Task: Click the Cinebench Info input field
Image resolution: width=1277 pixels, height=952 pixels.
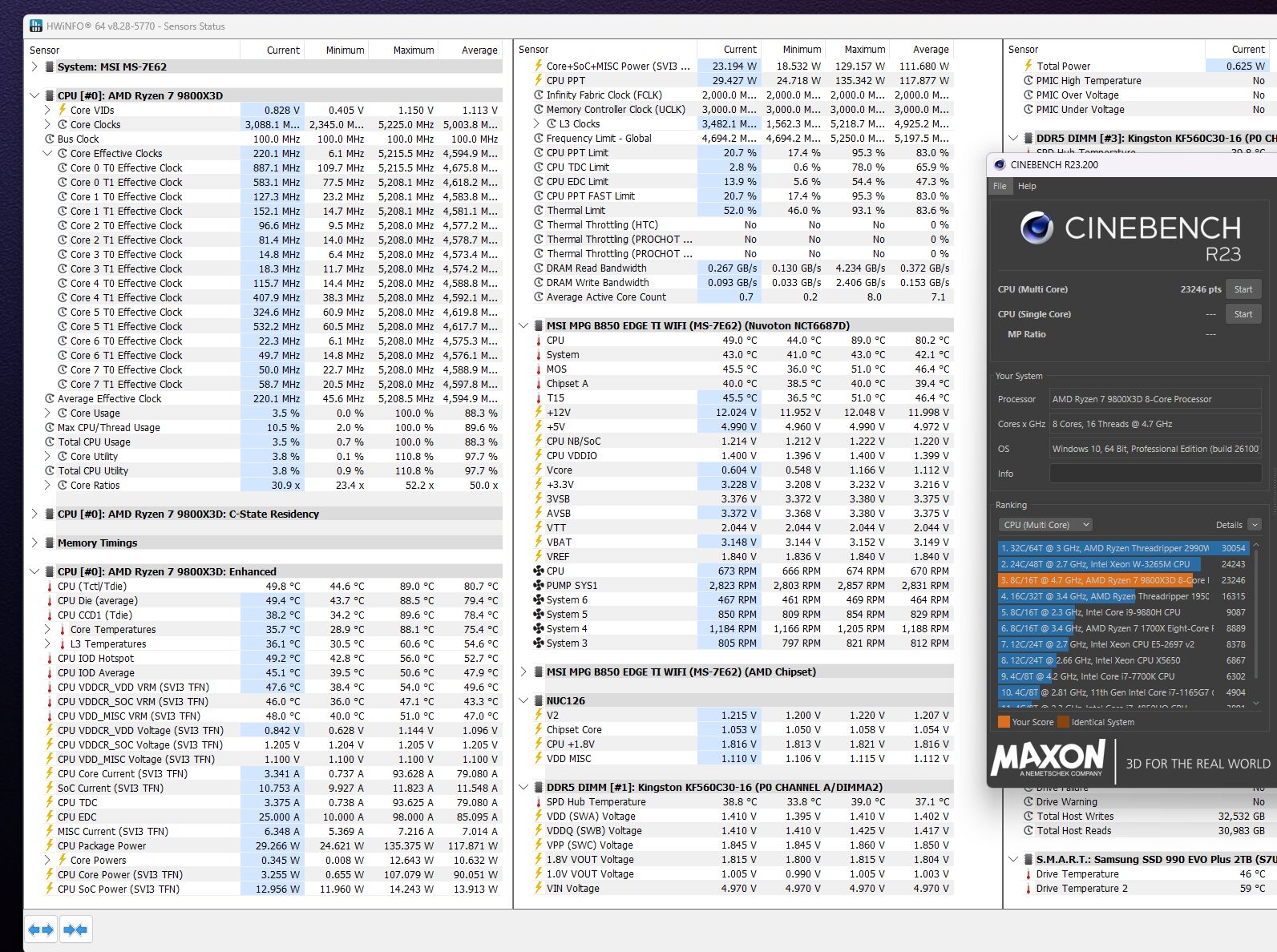Action: pos(1155,474)
